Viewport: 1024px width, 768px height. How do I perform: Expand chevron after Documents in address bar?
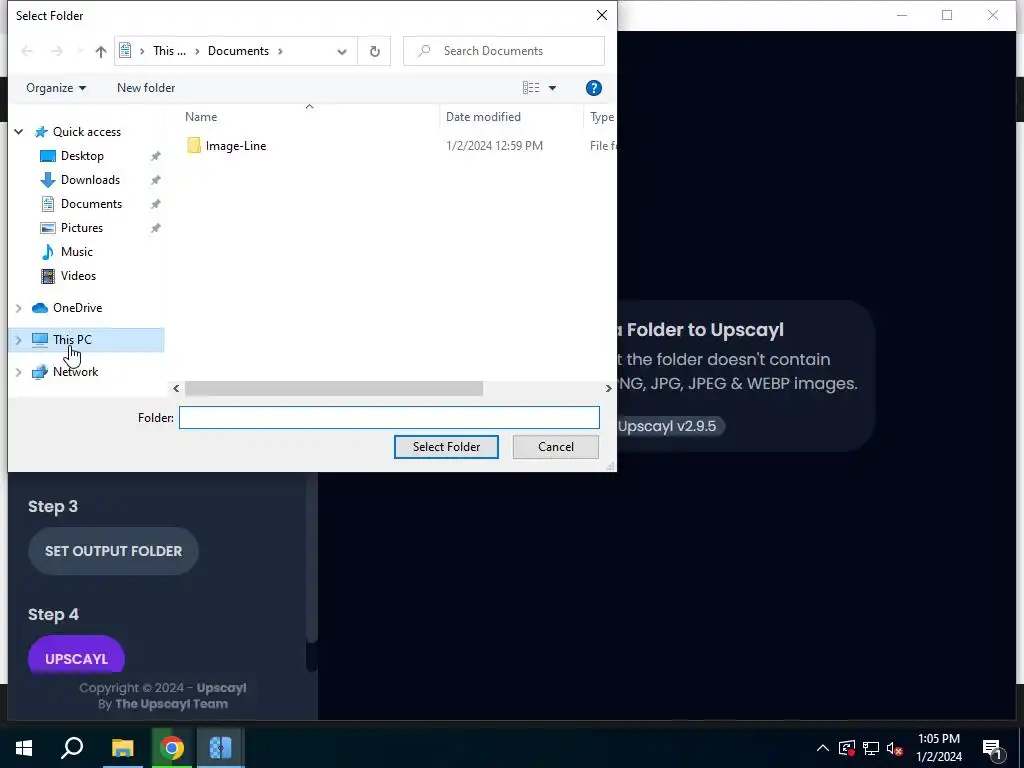pos(280,51)
